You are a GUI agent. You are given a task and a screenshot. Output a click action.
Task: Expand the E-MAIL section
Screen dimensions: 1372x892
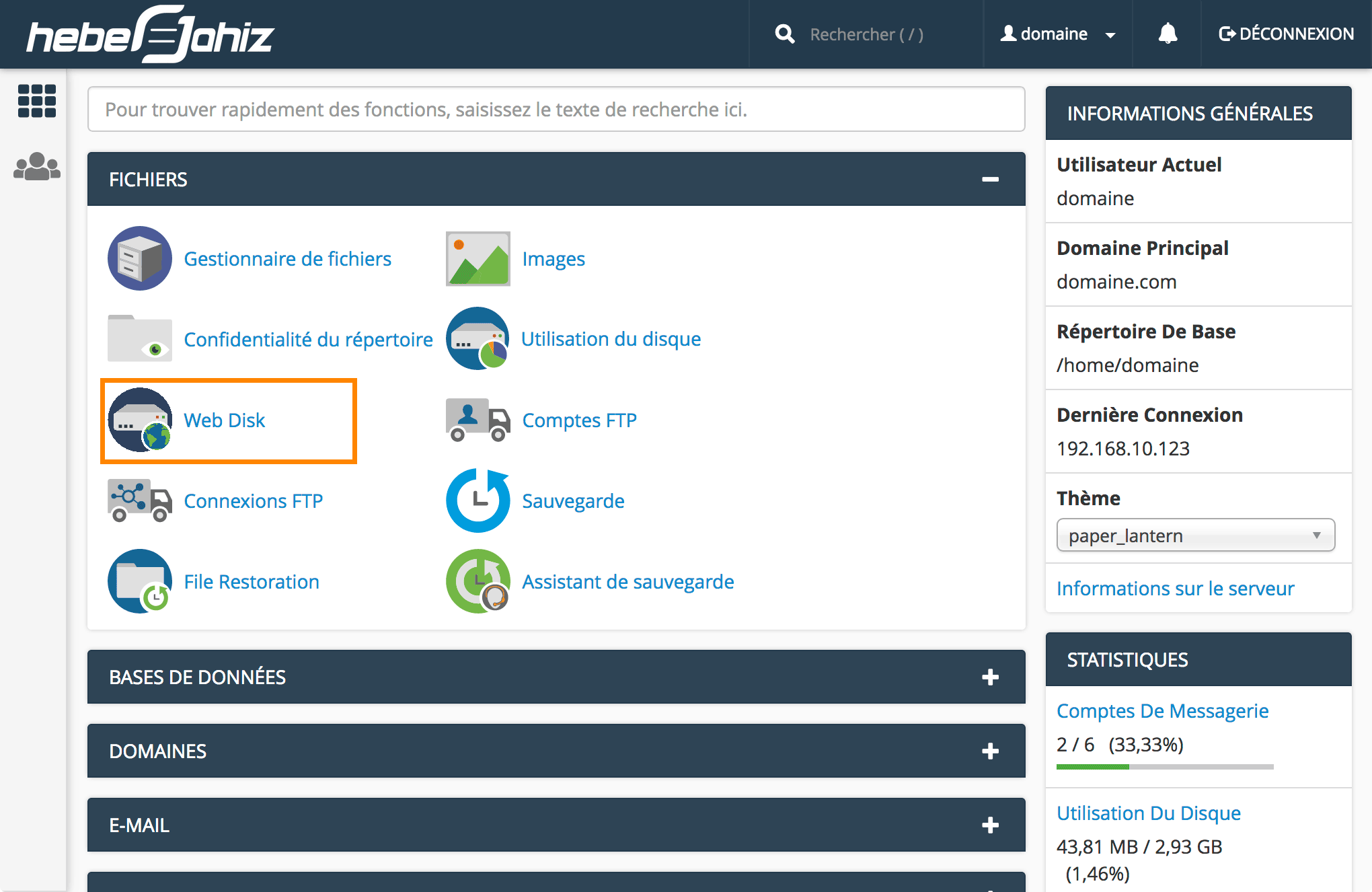[x=990, y=825]
